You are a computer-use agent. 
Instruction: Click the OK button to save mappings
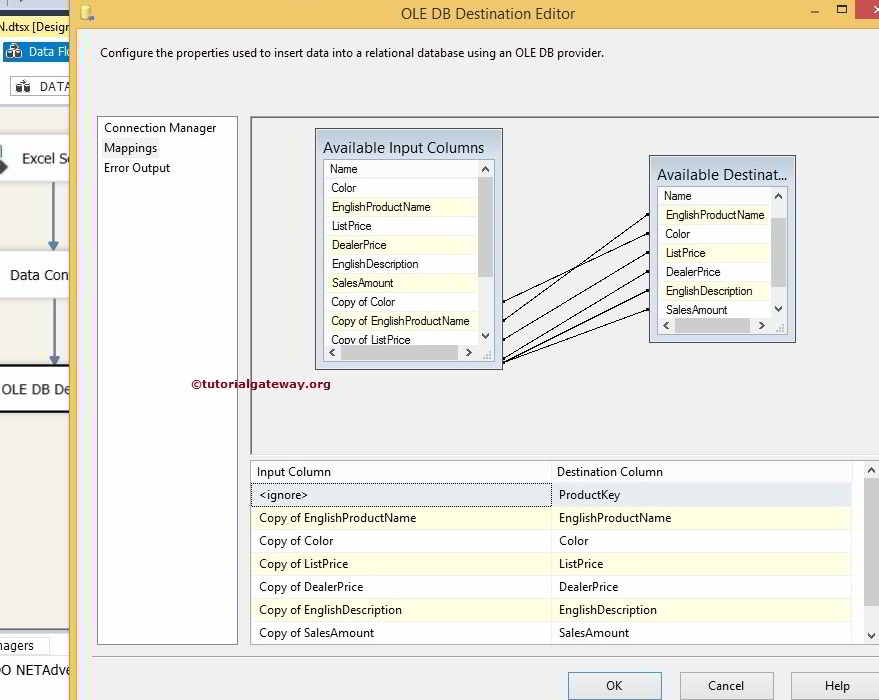click(x=613, y=685)
